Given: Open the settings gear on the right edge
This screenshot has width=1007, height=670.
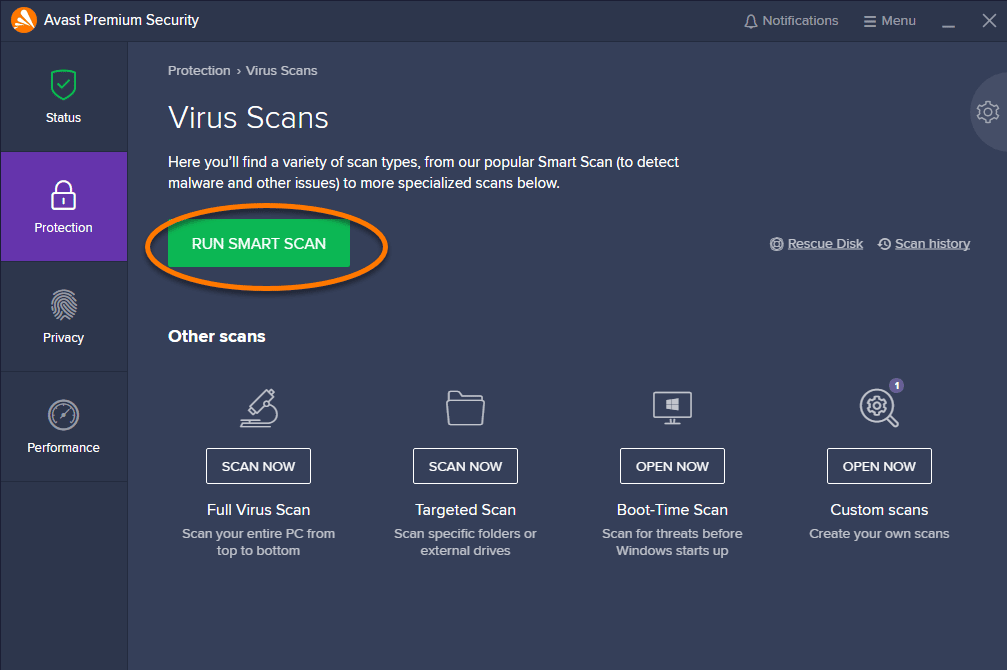Looking at the screenshot, I should pos(988,112).
